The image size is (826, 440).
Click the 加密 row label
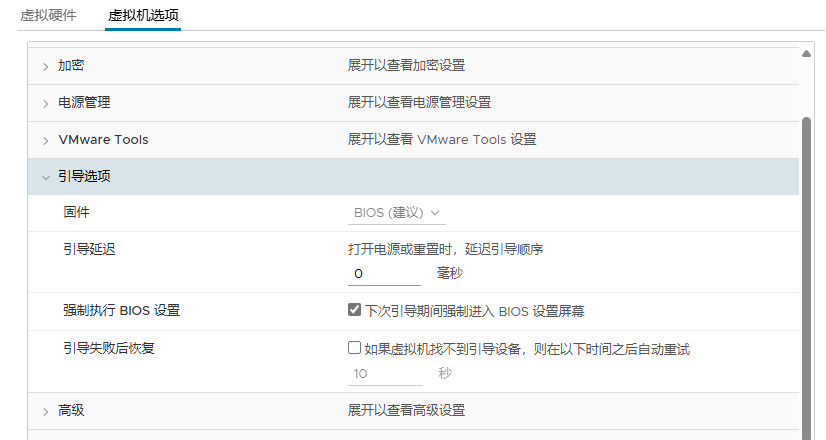[x=71, y=66]
